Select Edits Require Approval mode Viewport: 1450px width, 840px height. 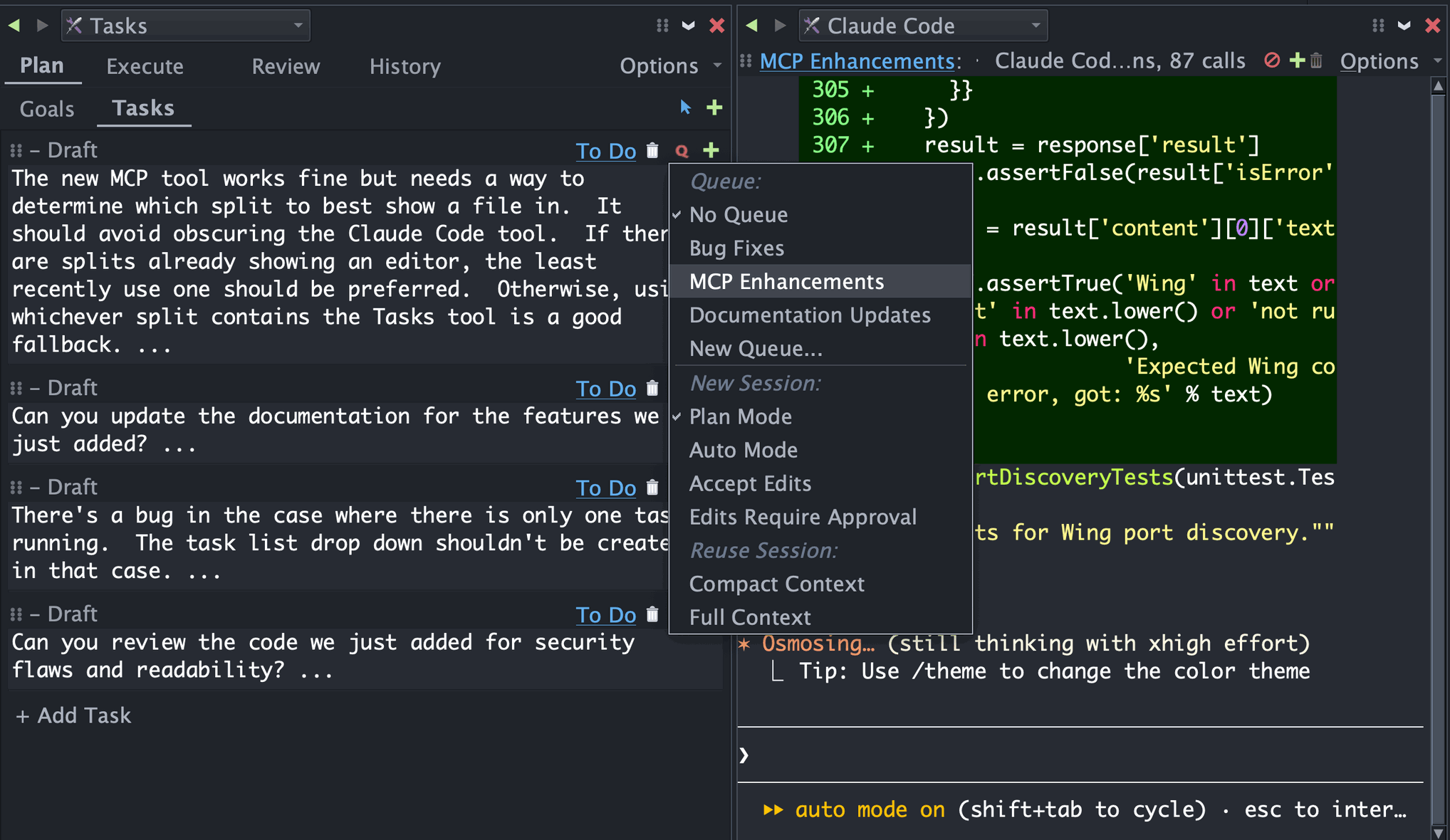[x=820, y=517]
